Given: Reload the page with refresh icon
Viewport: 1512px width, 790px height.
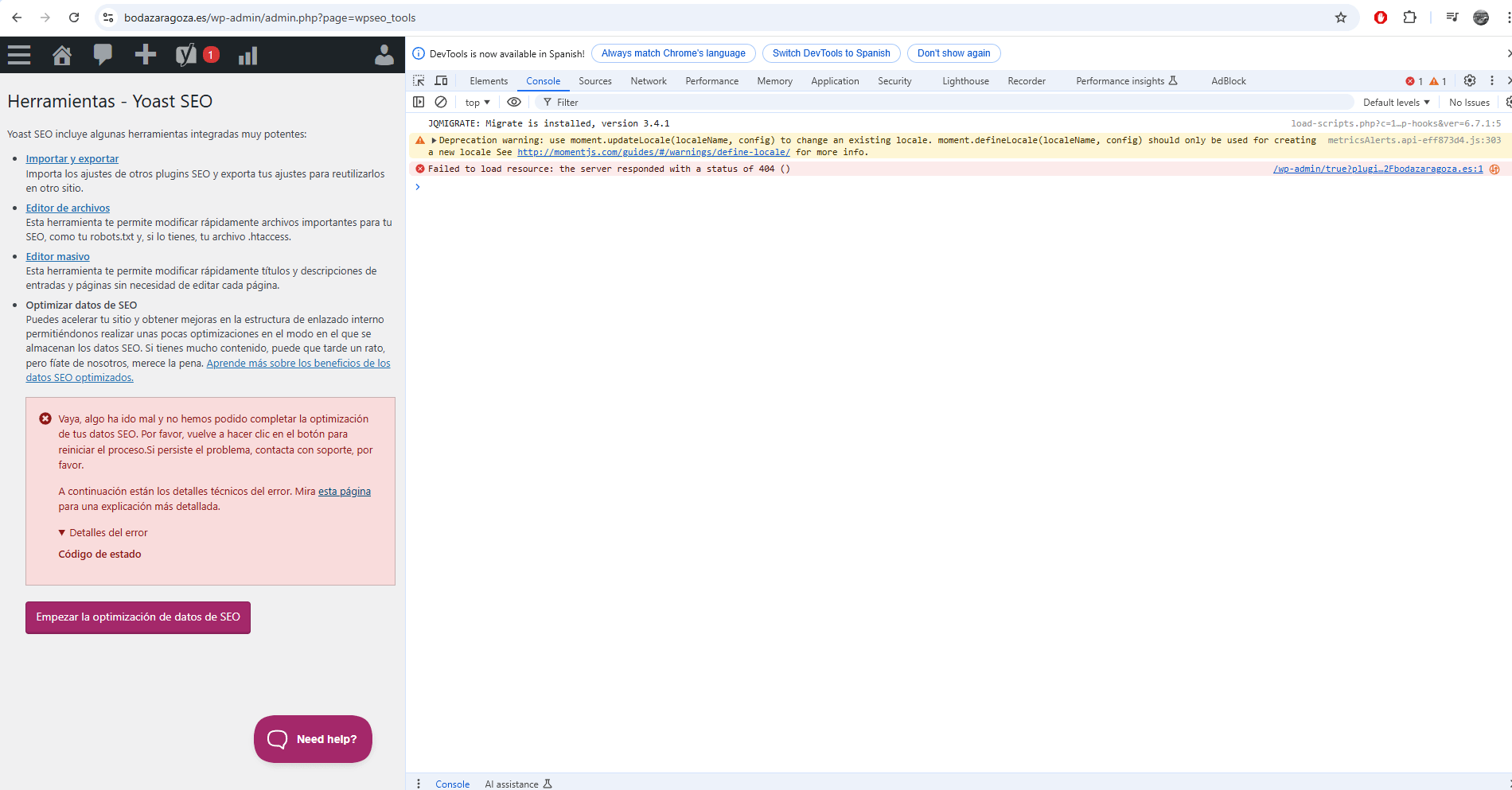Looking at the screenshot, I should pyautogui.click(x=74, y=18).
